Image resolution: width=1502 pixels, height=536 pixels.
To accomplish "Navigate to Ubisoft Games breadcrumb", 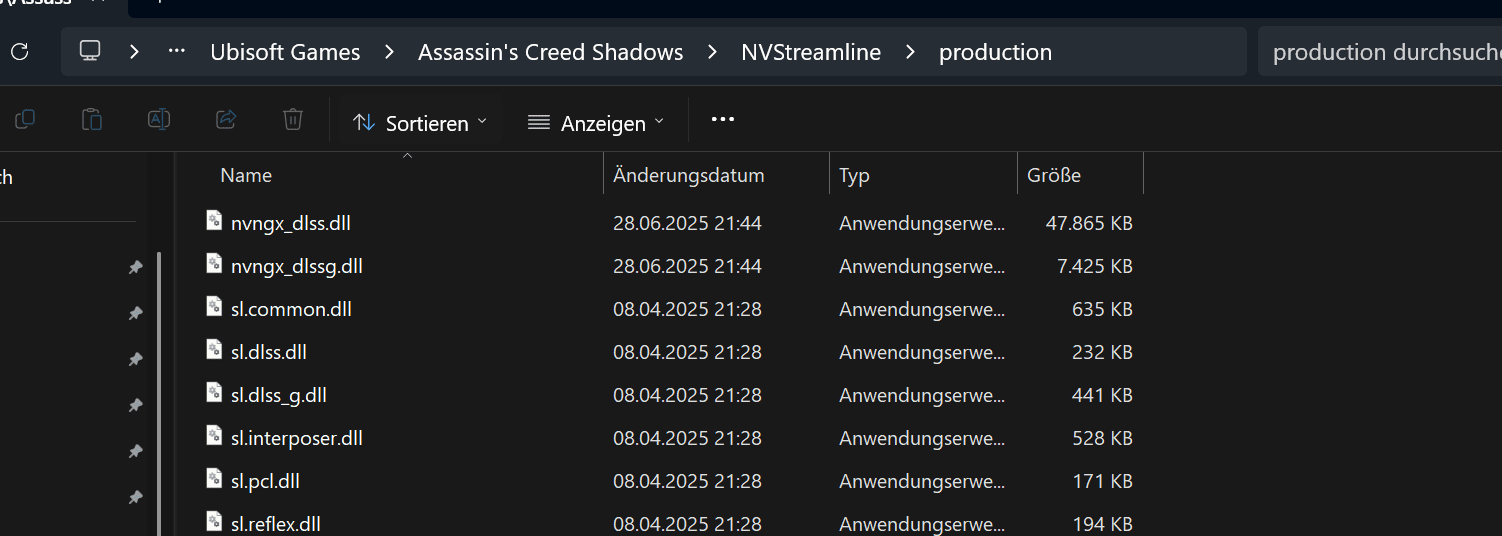I will [285, 52].
